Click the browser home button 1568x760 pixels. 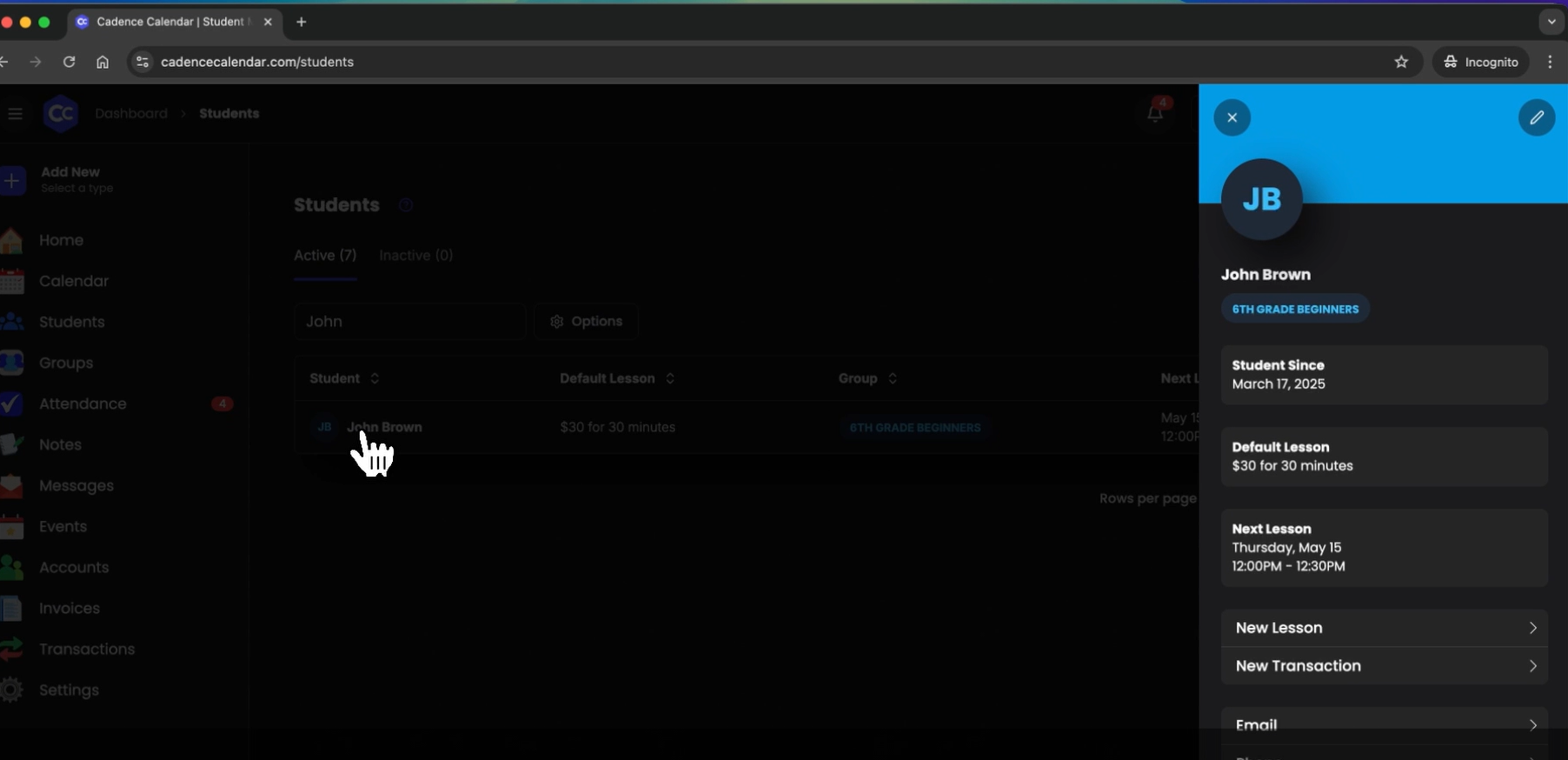tap(103, 62)
